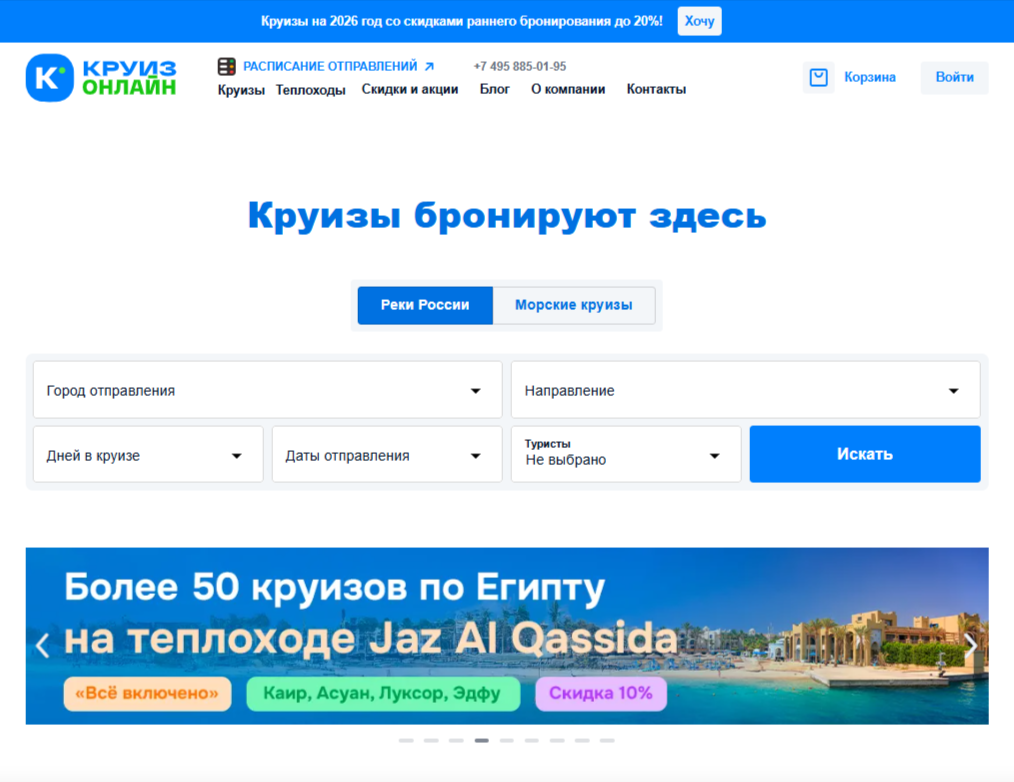
Task: Select the Реки России tab
Action: pos(425,305)
